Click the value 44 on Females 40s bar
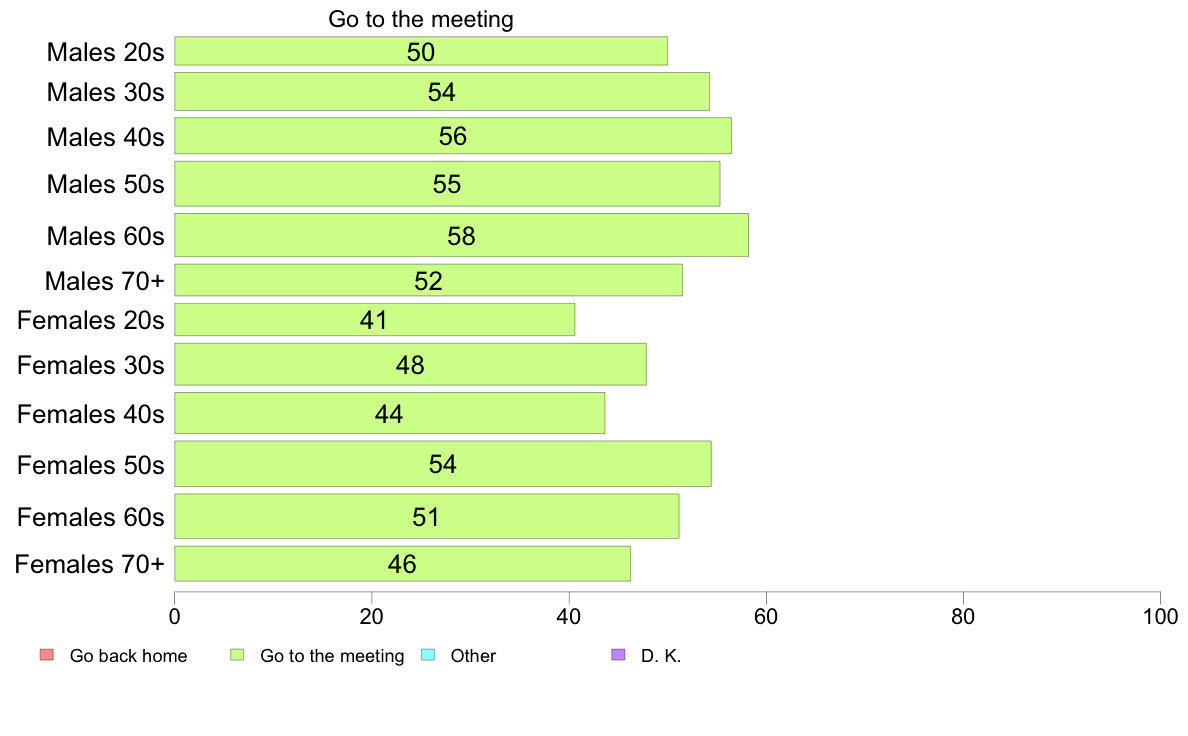 [389, 414]
